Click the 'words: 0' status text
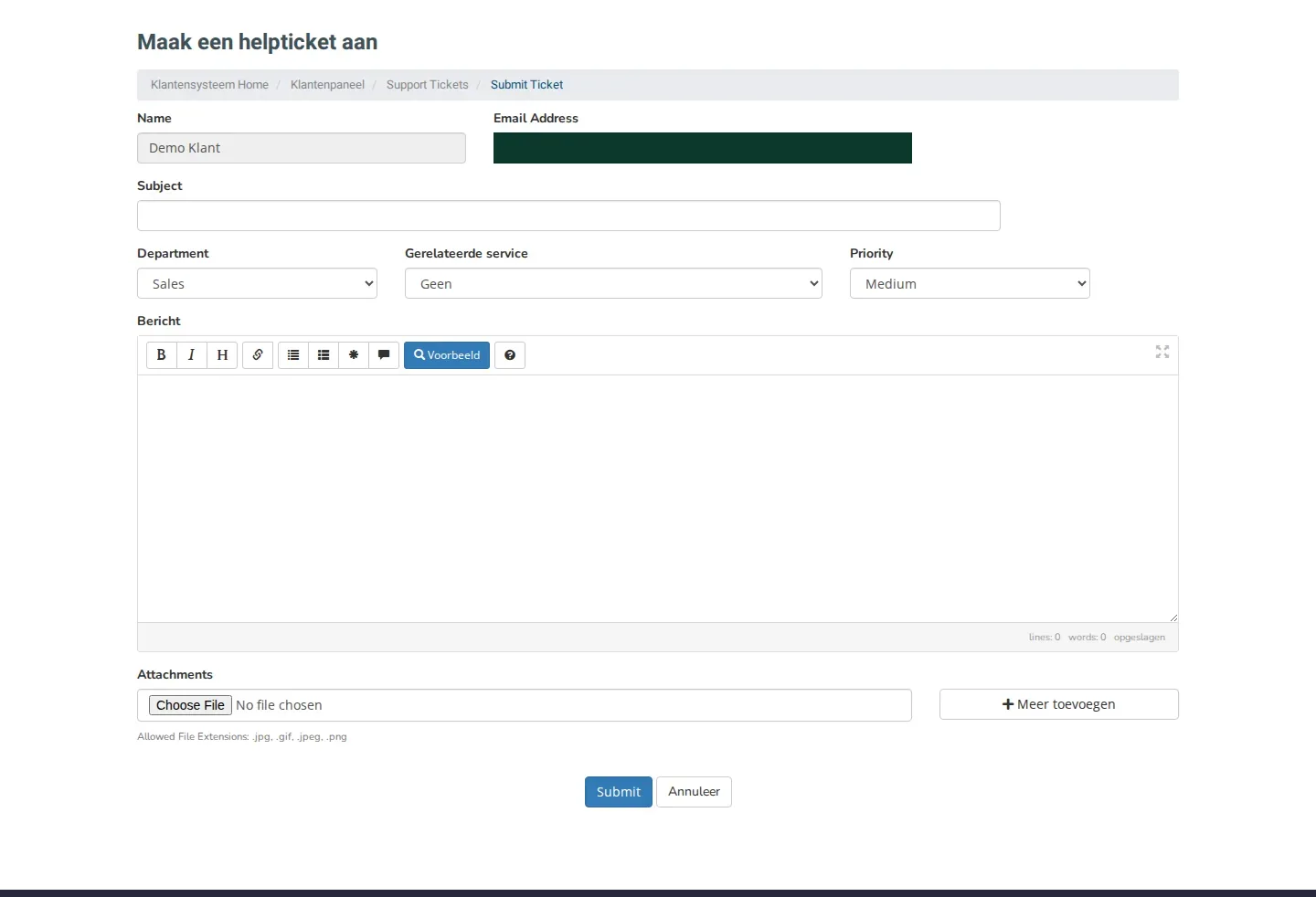 click(x=1087, y=638)
